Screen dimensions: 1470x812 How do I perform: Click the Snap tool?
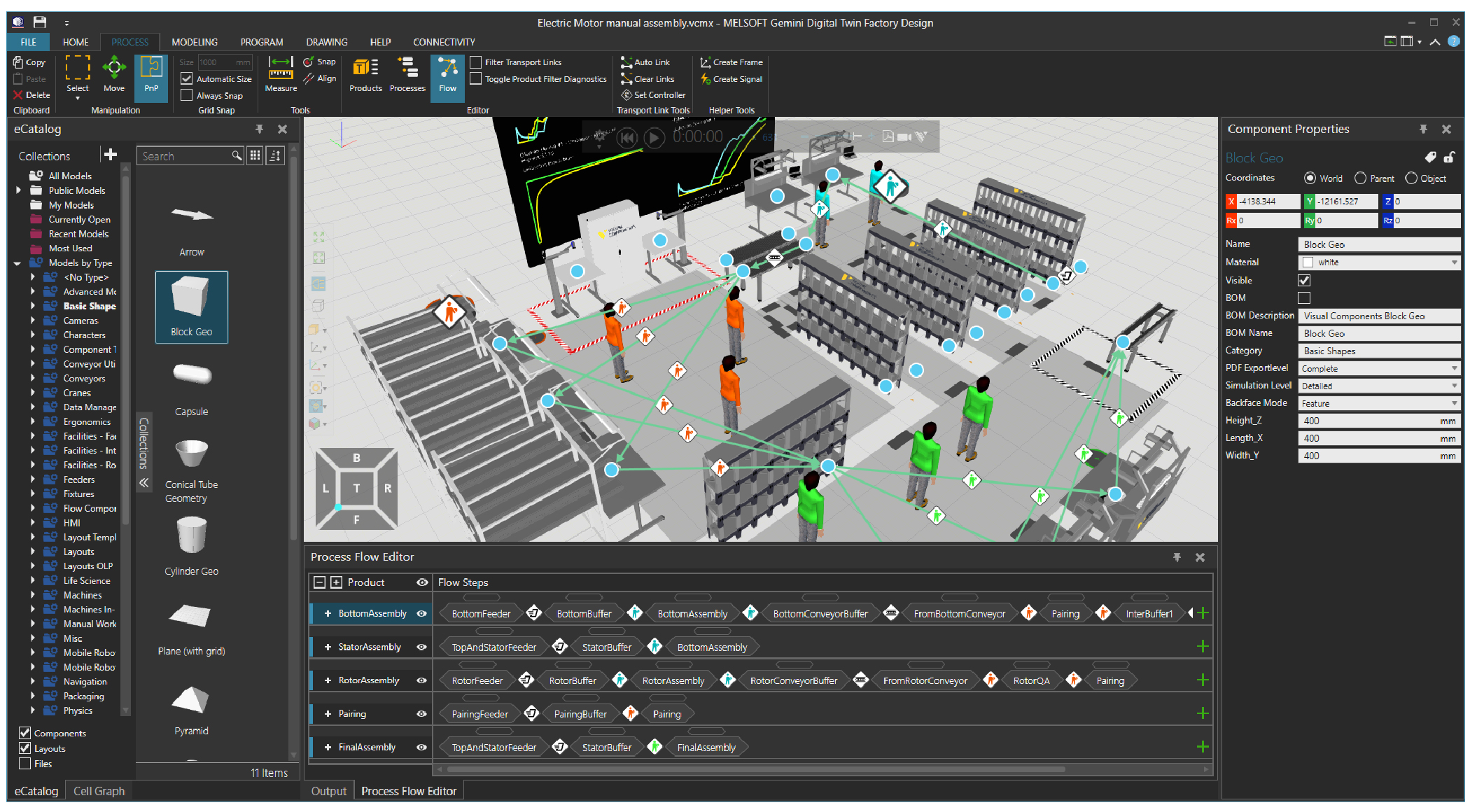tap(319, 62)
